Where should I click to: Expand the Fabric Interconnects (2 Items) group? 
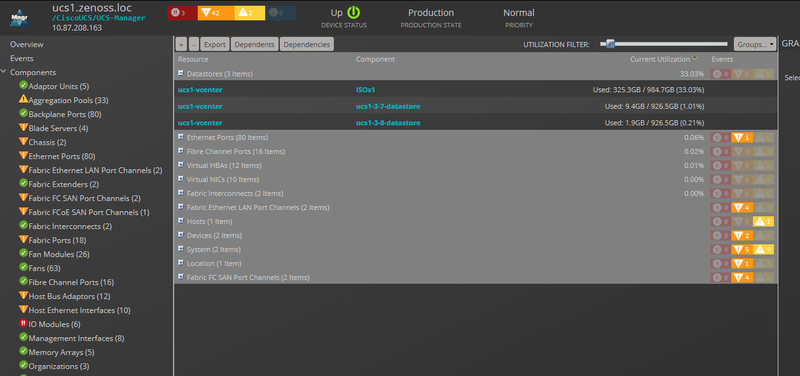point(181,193)
